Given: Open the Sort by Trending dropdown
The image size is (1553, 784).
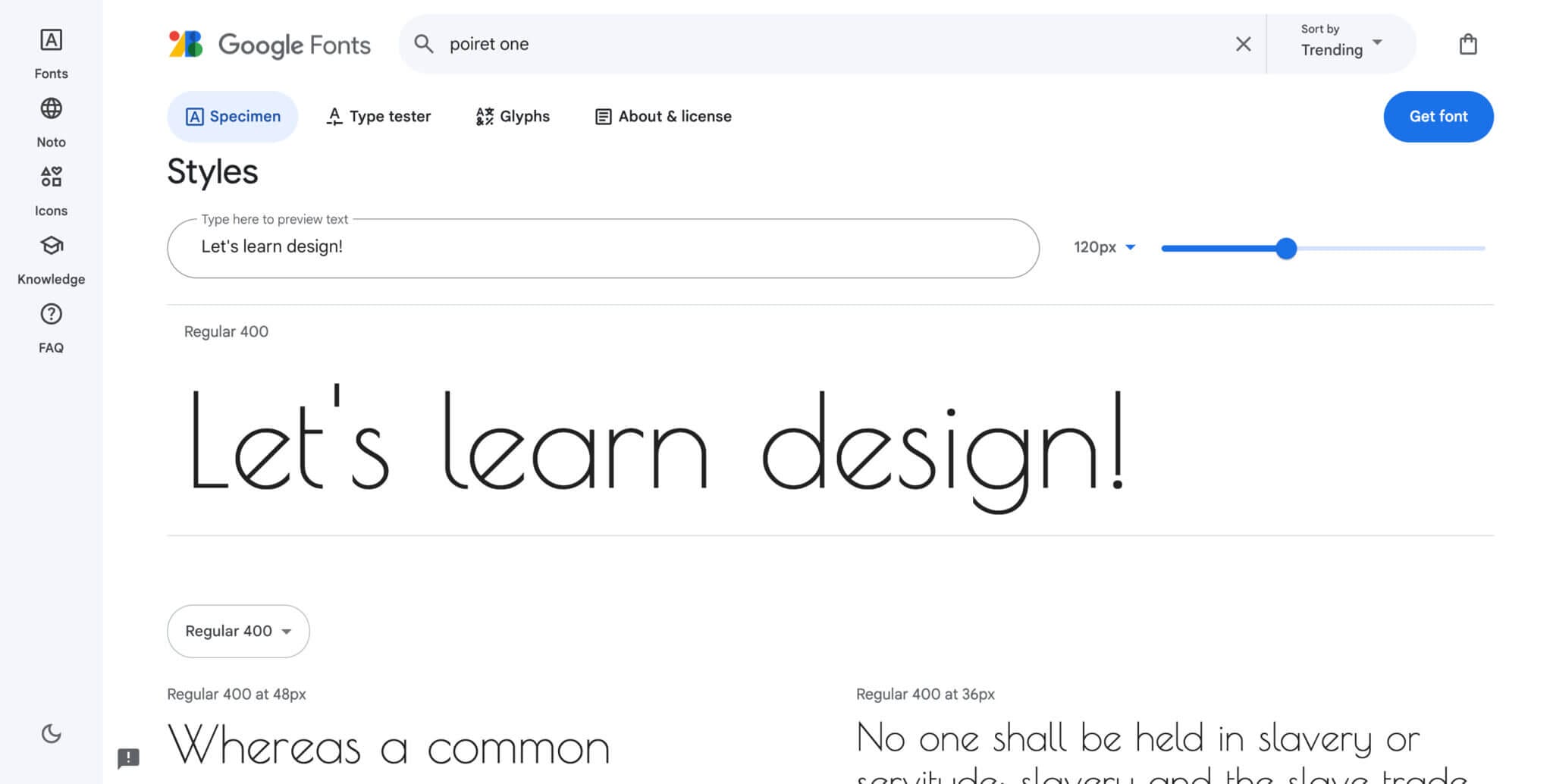Looking at the screenshot, I should [1341, 44].
